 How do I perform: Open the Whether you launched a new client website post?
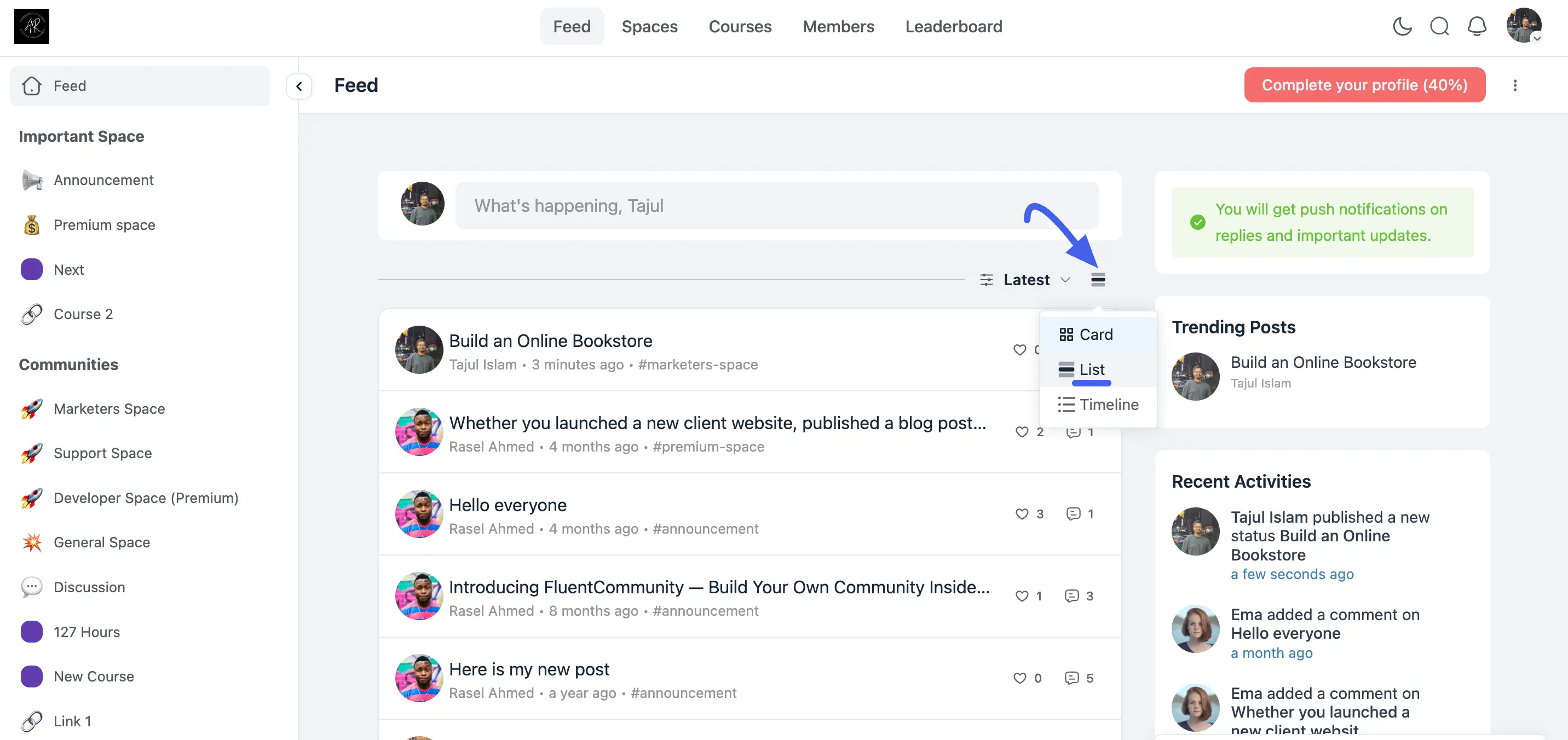(x=717, y=423)
